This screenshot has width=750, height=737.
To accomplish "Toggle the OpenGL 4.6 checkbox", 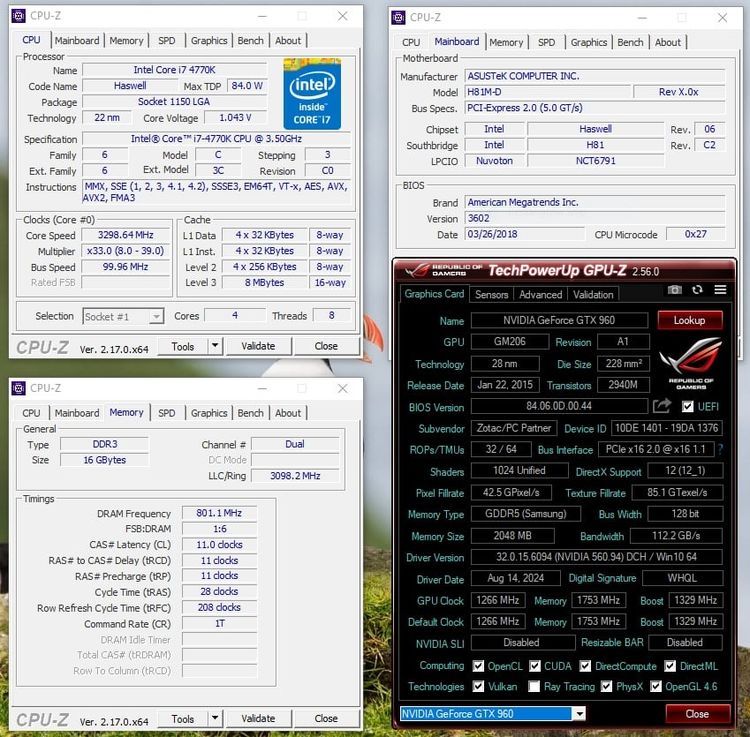I will (656, 686).
